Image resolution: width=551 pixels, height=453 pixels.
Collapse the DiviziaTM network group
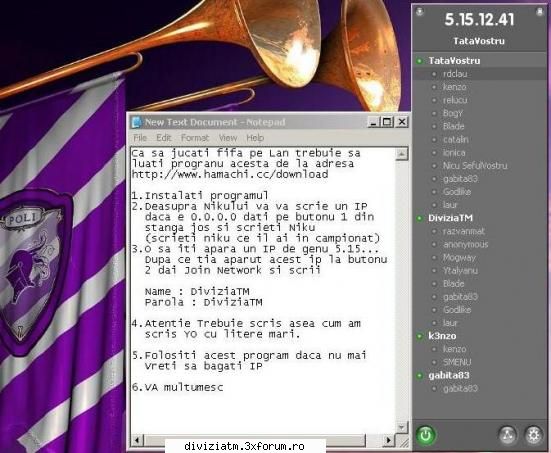point(450,218)
